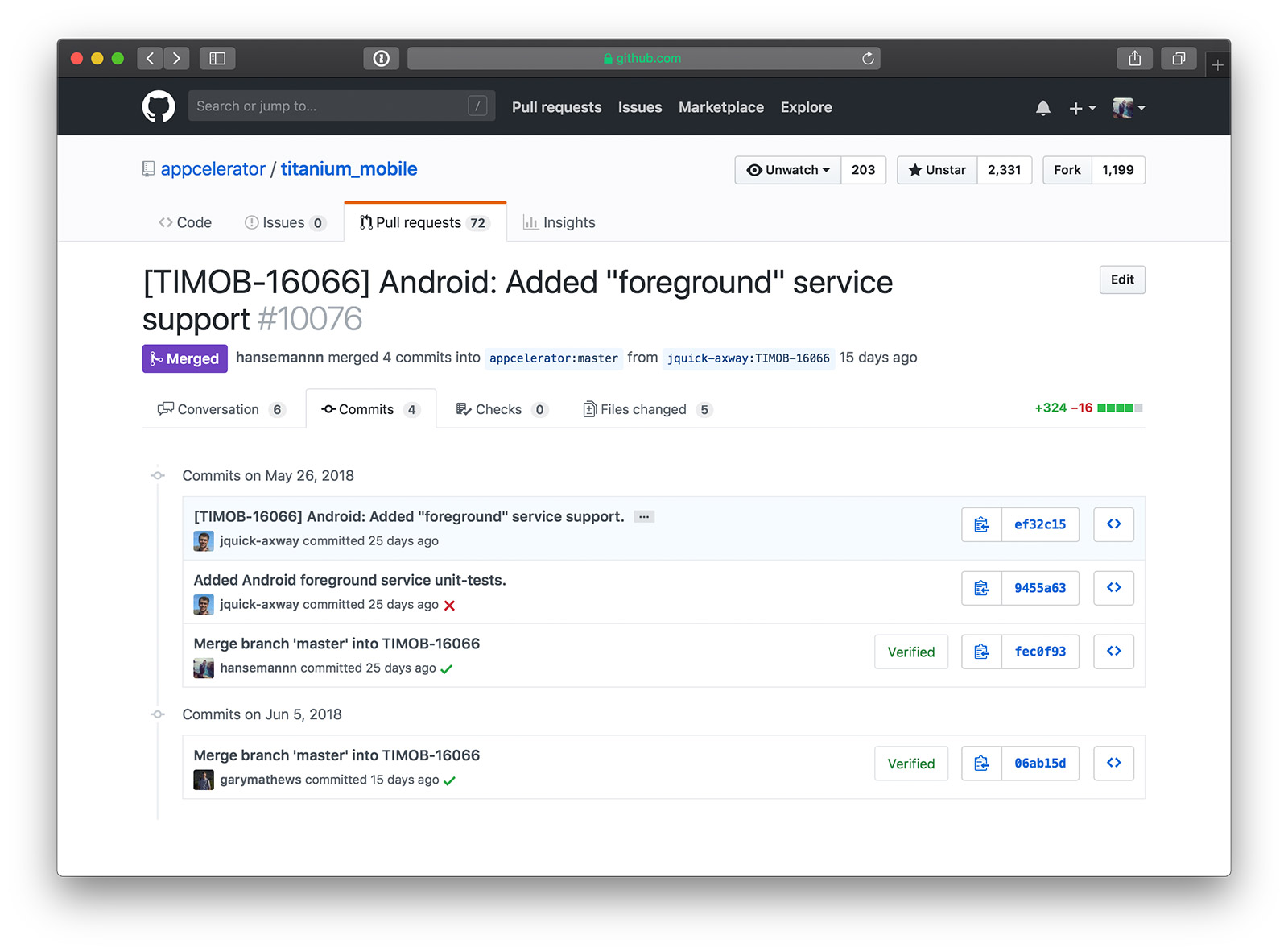Toggle the Safari sidebar button
1288x952 pixels.
(217, 58)
